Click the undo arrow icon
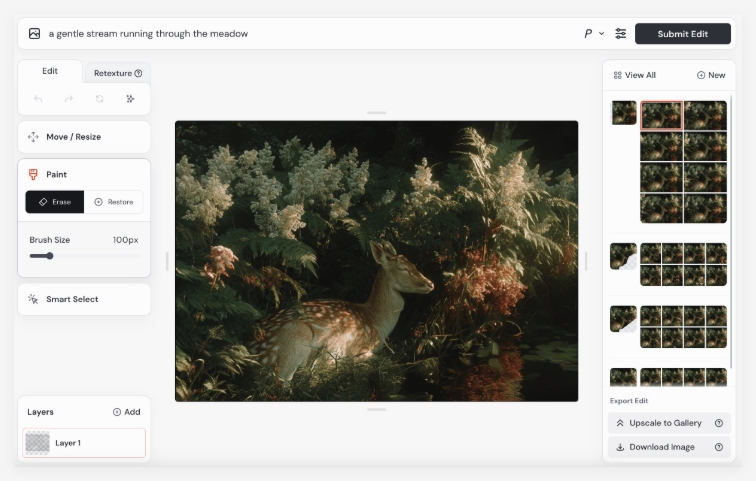This screenshot has height=481, width=756. (x=38, y=99)
